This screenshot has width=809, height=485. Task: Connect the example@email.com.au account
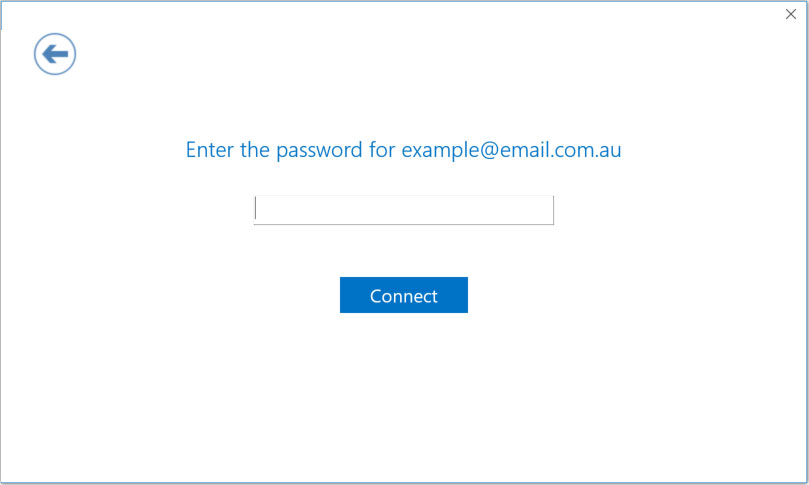tap(404, 295)
